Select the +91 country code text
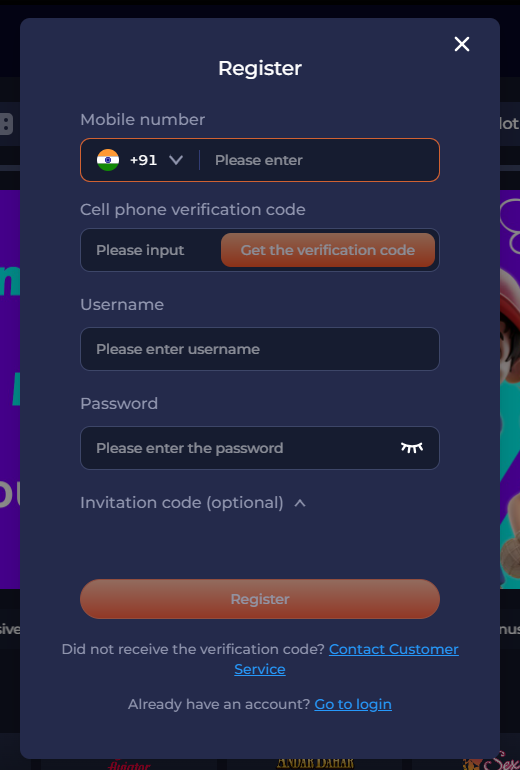Screen dimensions: 520x770 (x=143, y=160)
